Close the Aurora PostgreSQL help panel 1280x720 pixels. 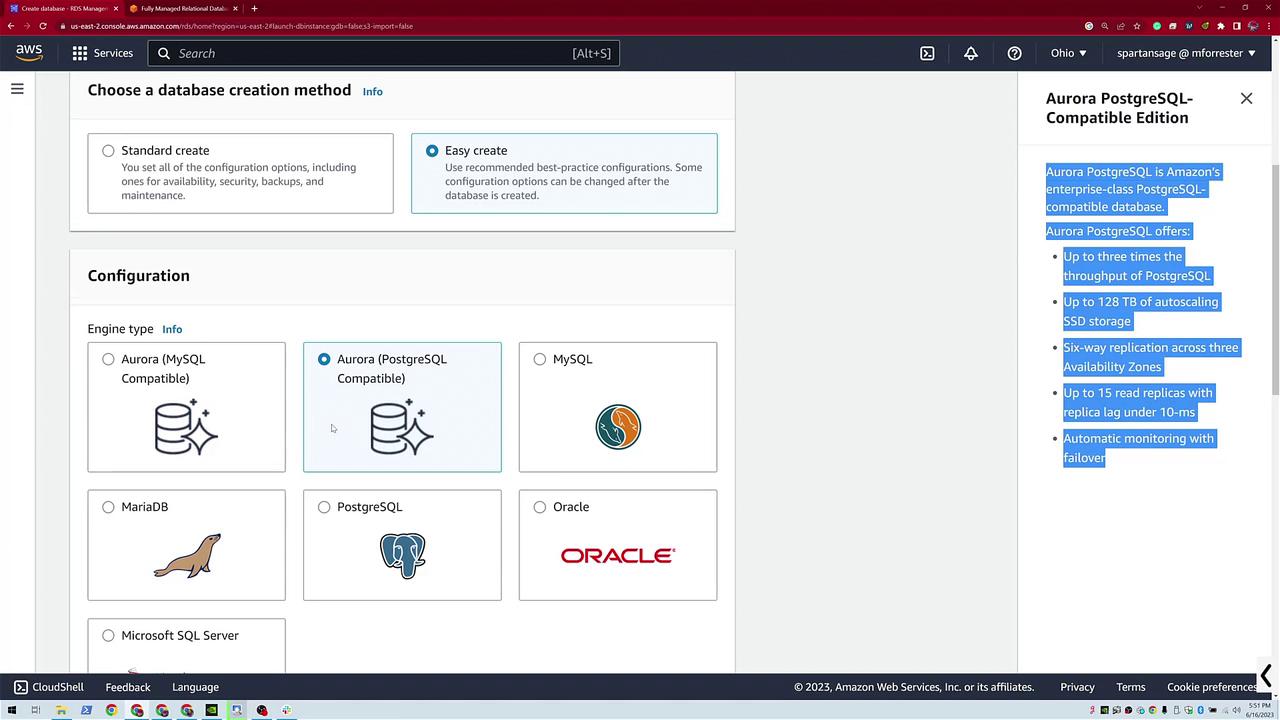[x=1246, y=98]
